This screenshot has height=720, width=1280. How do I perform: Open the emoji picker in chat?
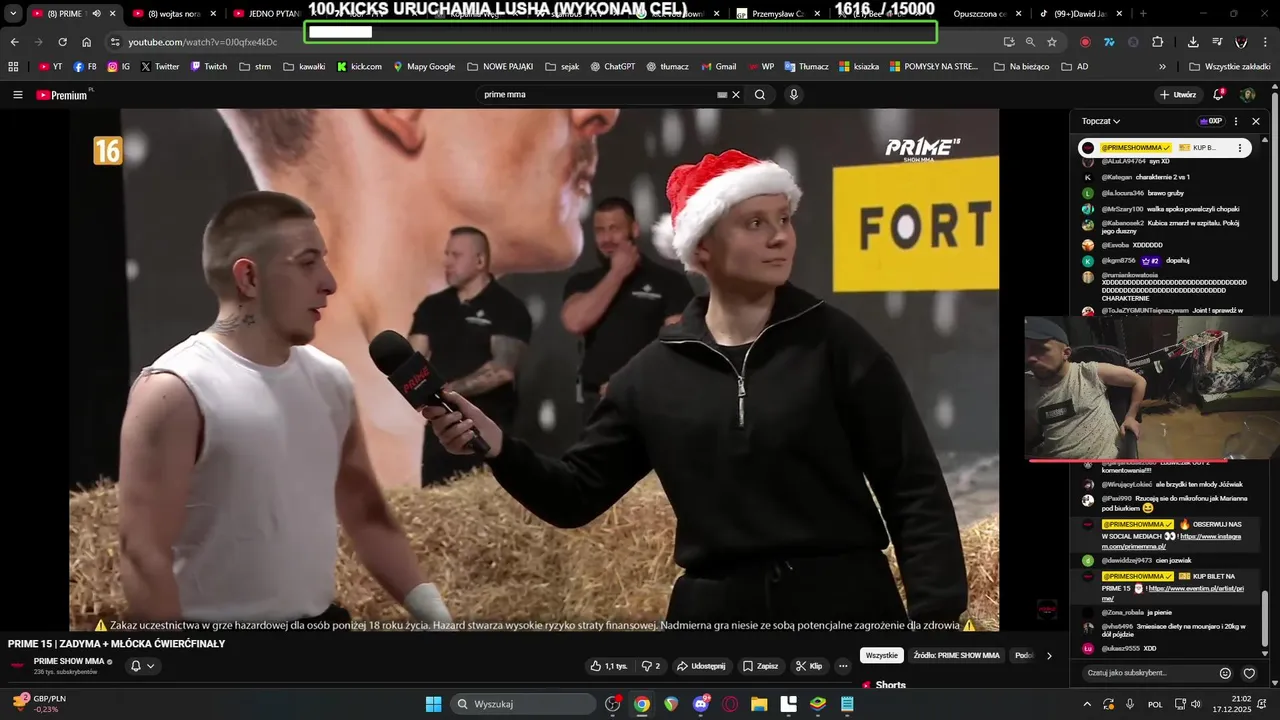[x=1225, y=673]
